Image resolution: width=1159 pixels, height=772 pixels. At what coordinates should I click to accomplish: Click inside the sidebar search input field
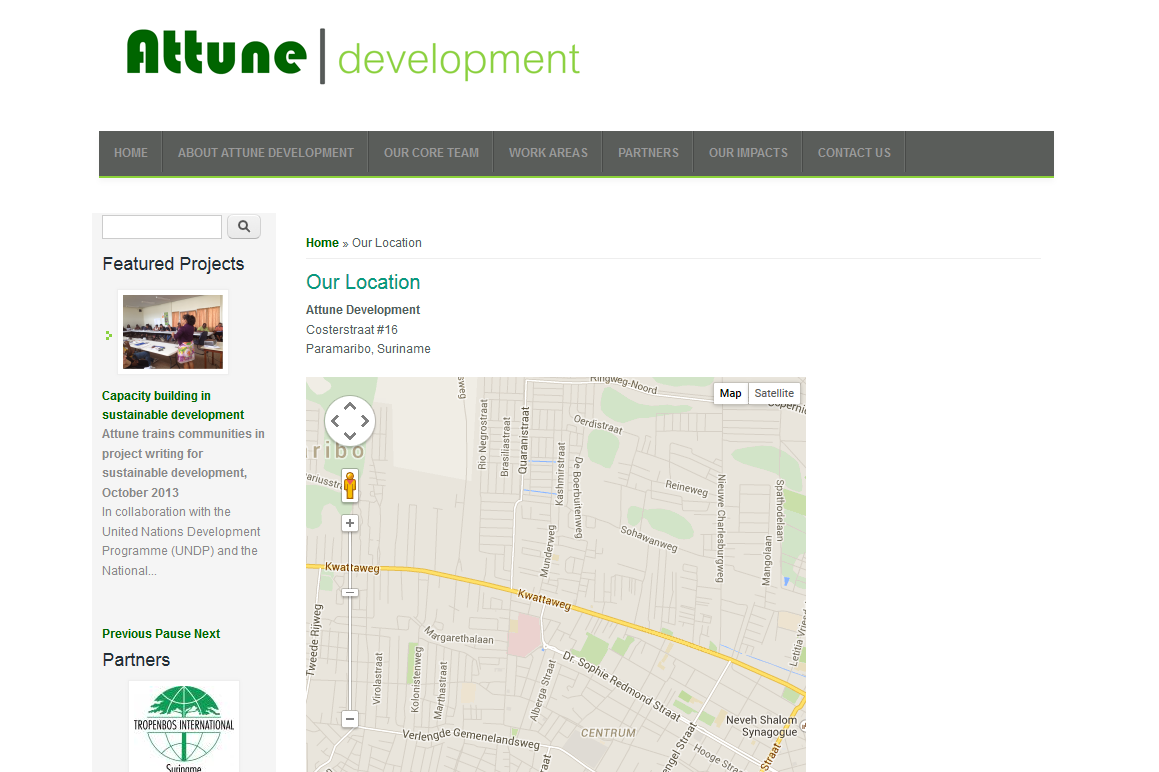tap(161, 226)
